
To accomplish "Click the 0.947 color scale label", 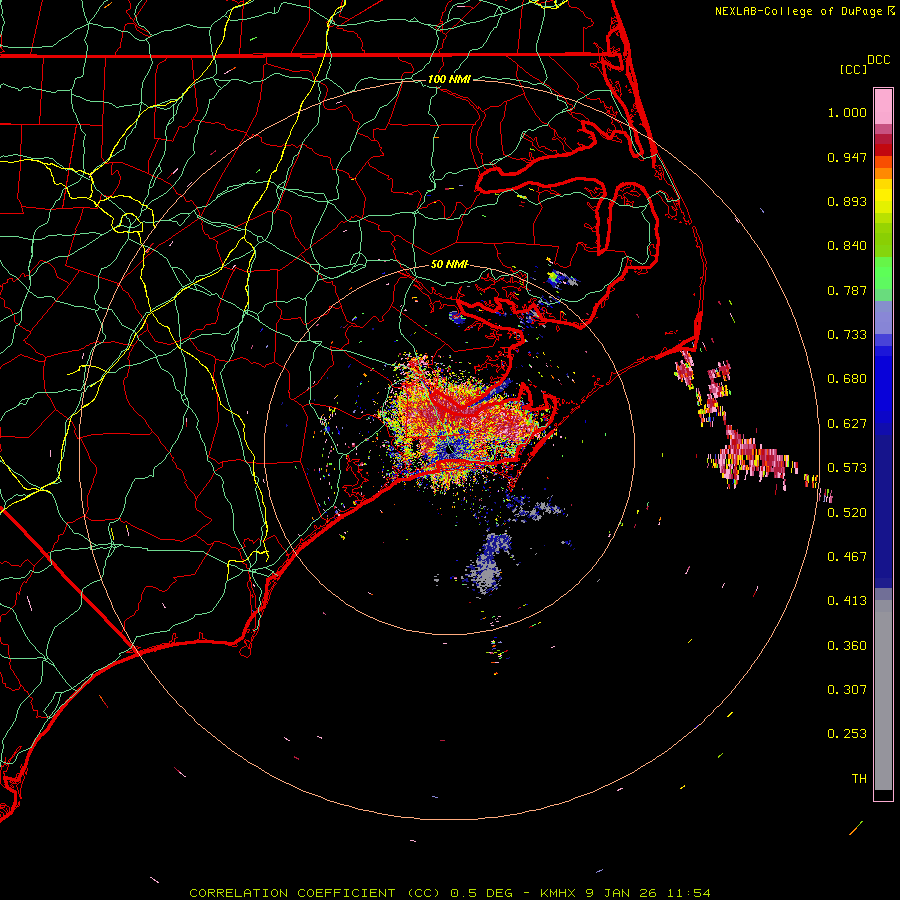I will [847, 157].
